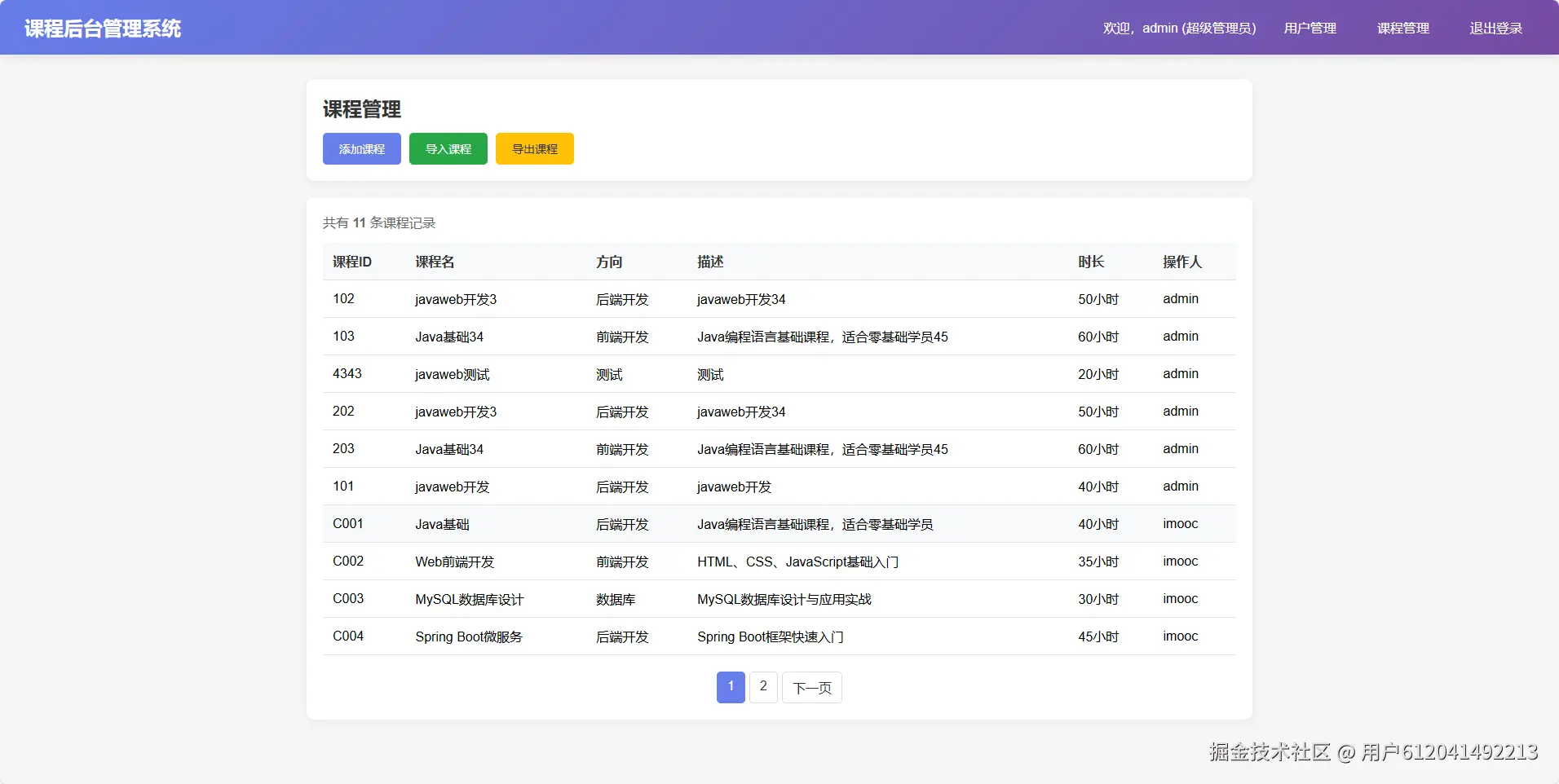This screenshot has width=1559, height=784.
Task: Select the C001 Java基础 course row
Action: (442, 524)
